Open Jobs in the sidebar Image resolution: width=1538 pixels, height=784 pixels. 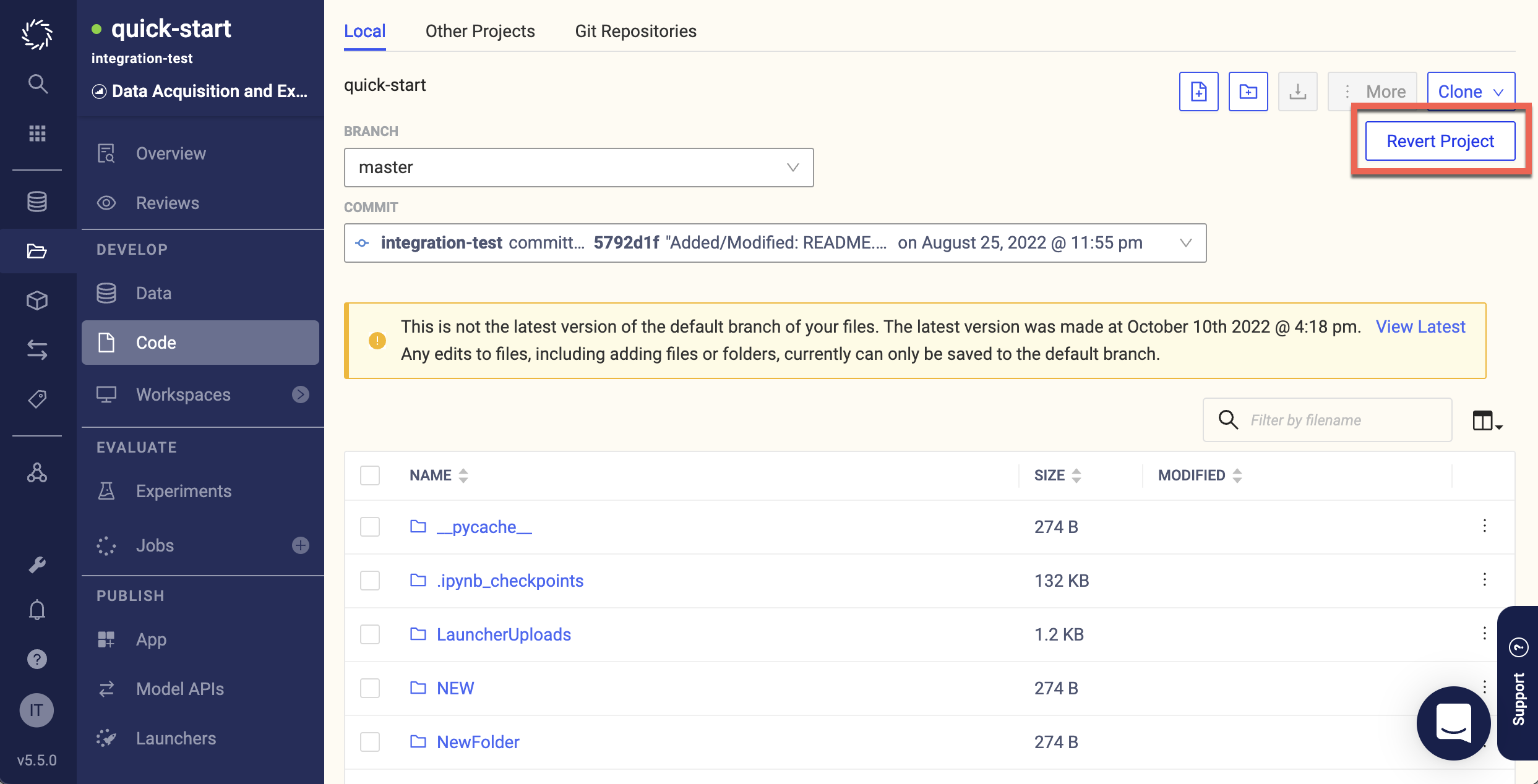[x=155, y=545]
